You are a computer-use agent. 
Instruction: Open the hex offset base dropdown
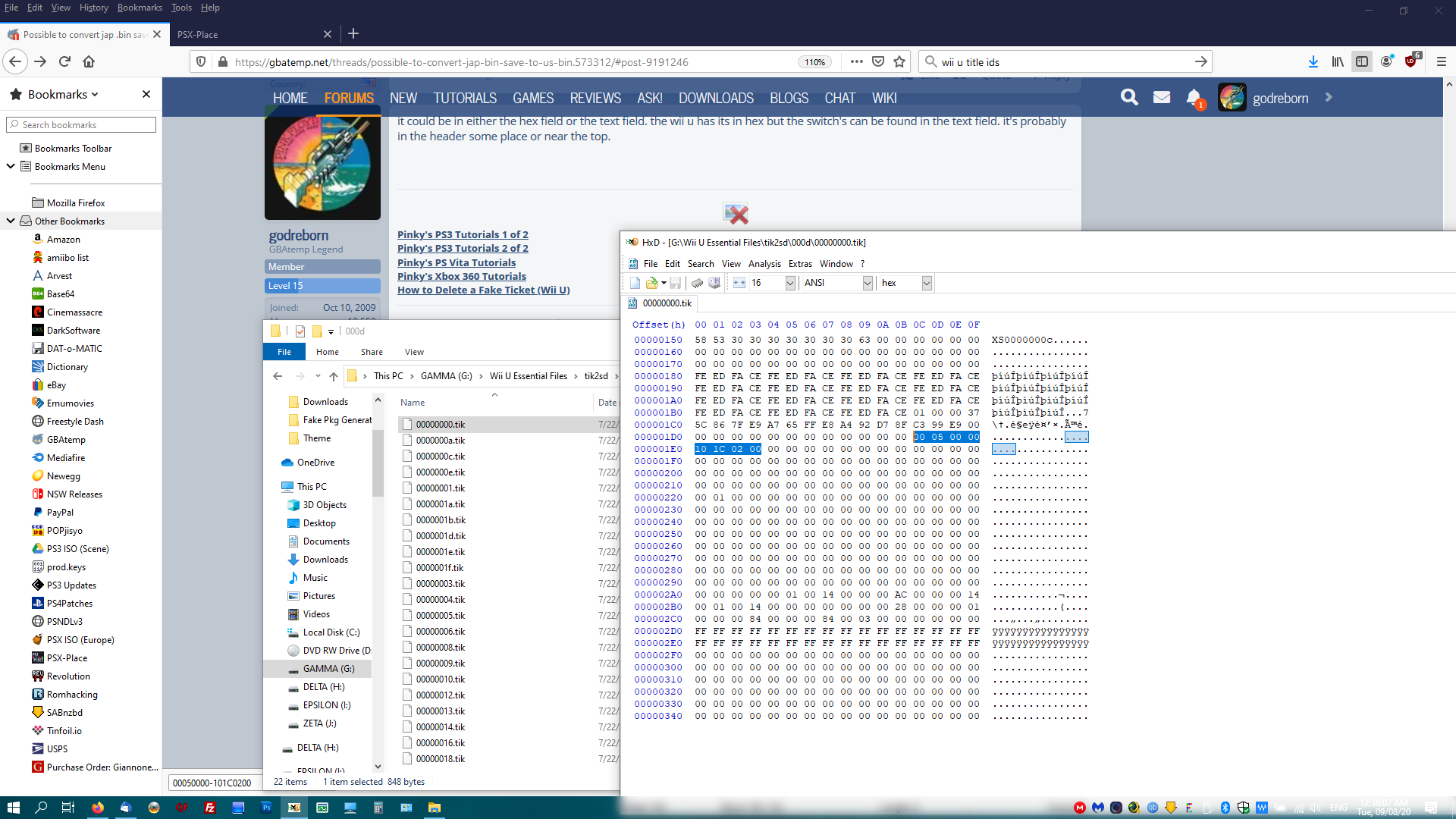point(927,283)
